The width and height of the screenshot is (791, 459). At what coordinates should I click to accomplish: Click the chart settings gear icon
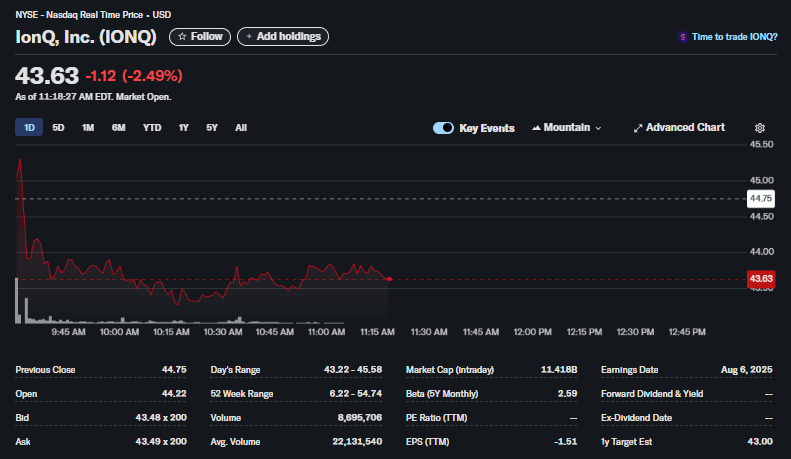[x=760, y=128]
